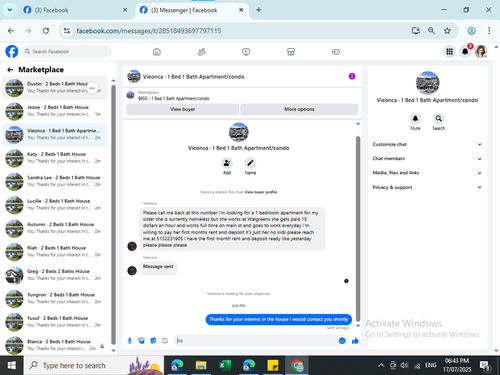Image resolution: width=500 pixels, height=375 pixels.
Task: Open Sandra Lee conversation
Action: [55, 181]
